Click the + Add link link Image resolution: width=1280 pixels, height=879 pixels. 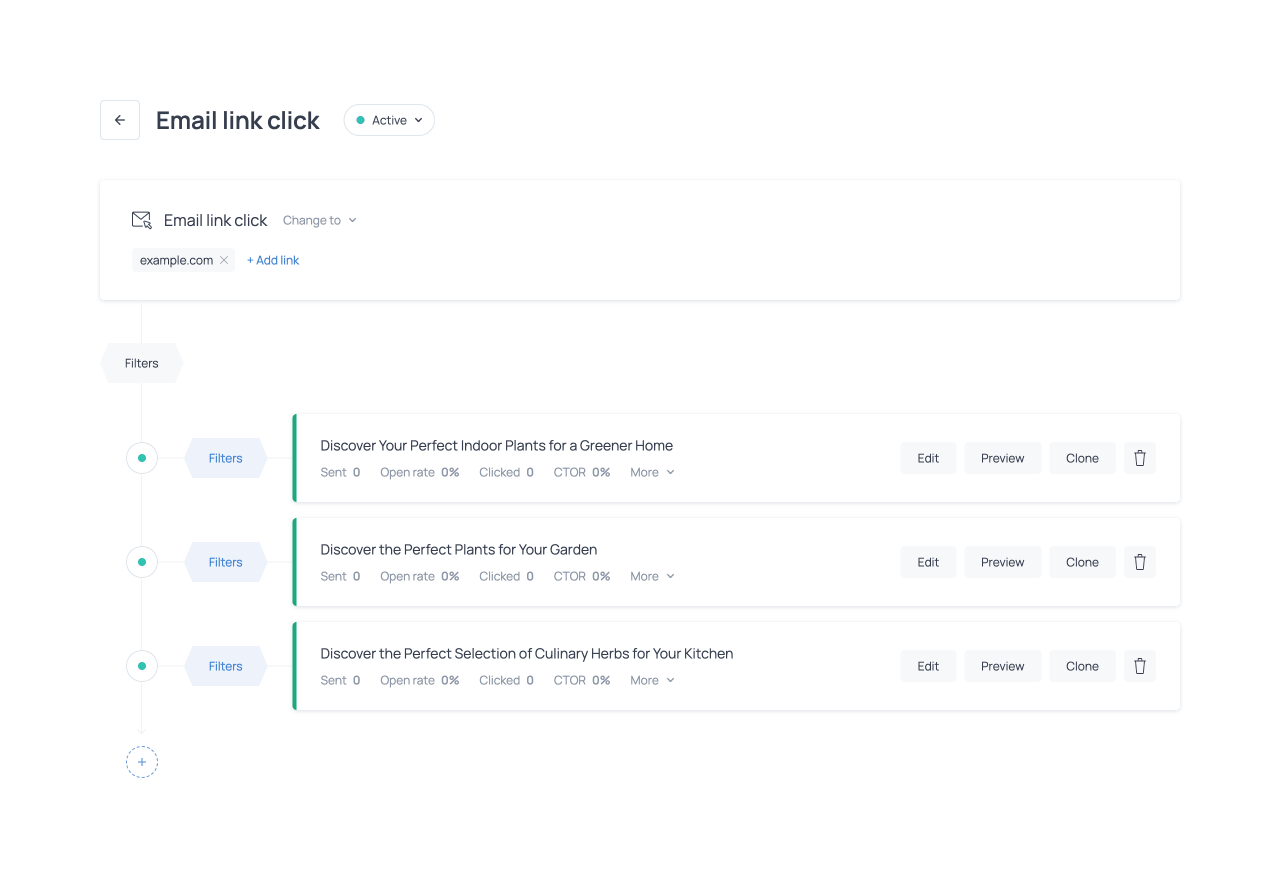pos(273,260)
